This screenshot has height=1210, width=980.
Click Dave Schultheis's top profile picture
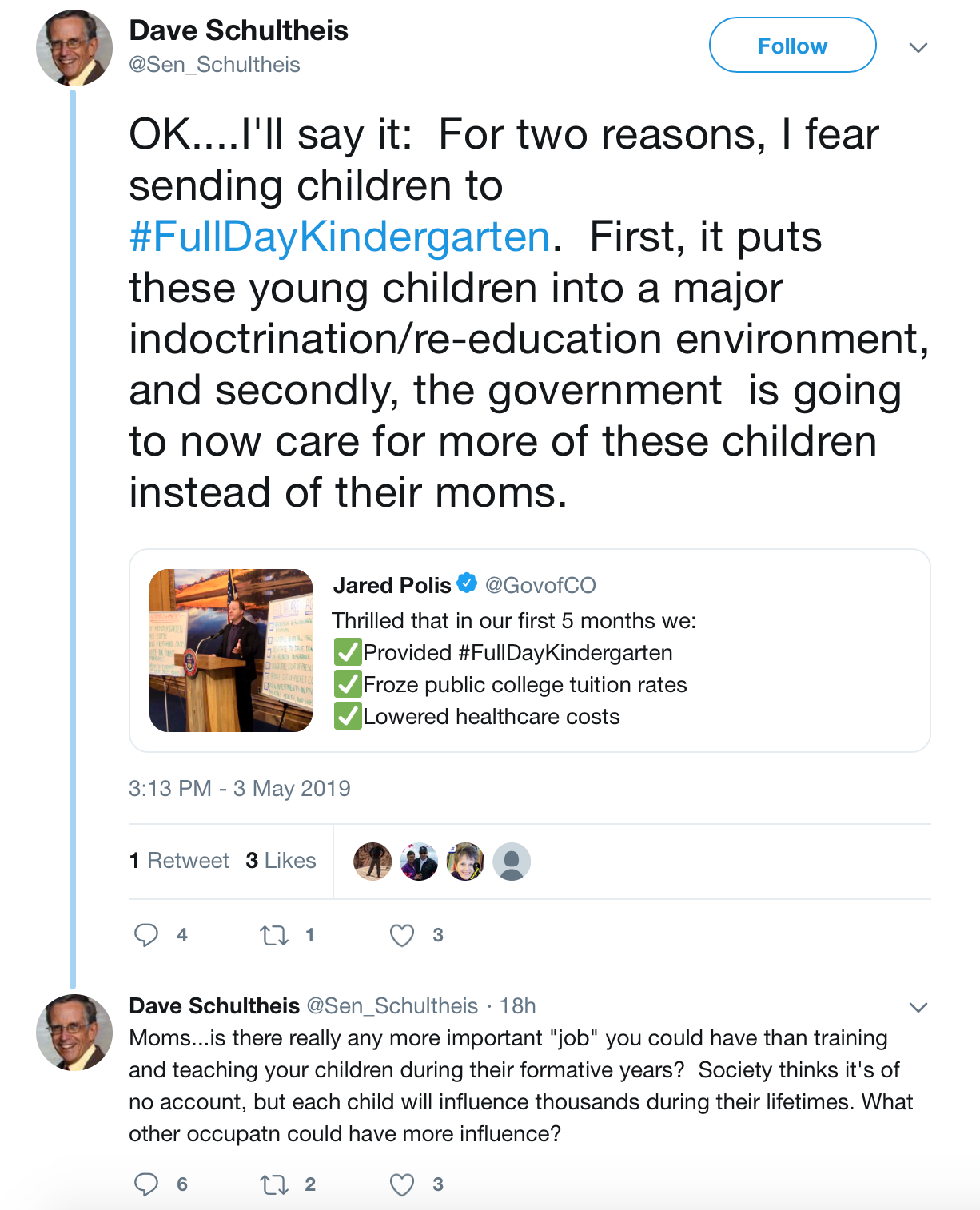pos(74,48)
